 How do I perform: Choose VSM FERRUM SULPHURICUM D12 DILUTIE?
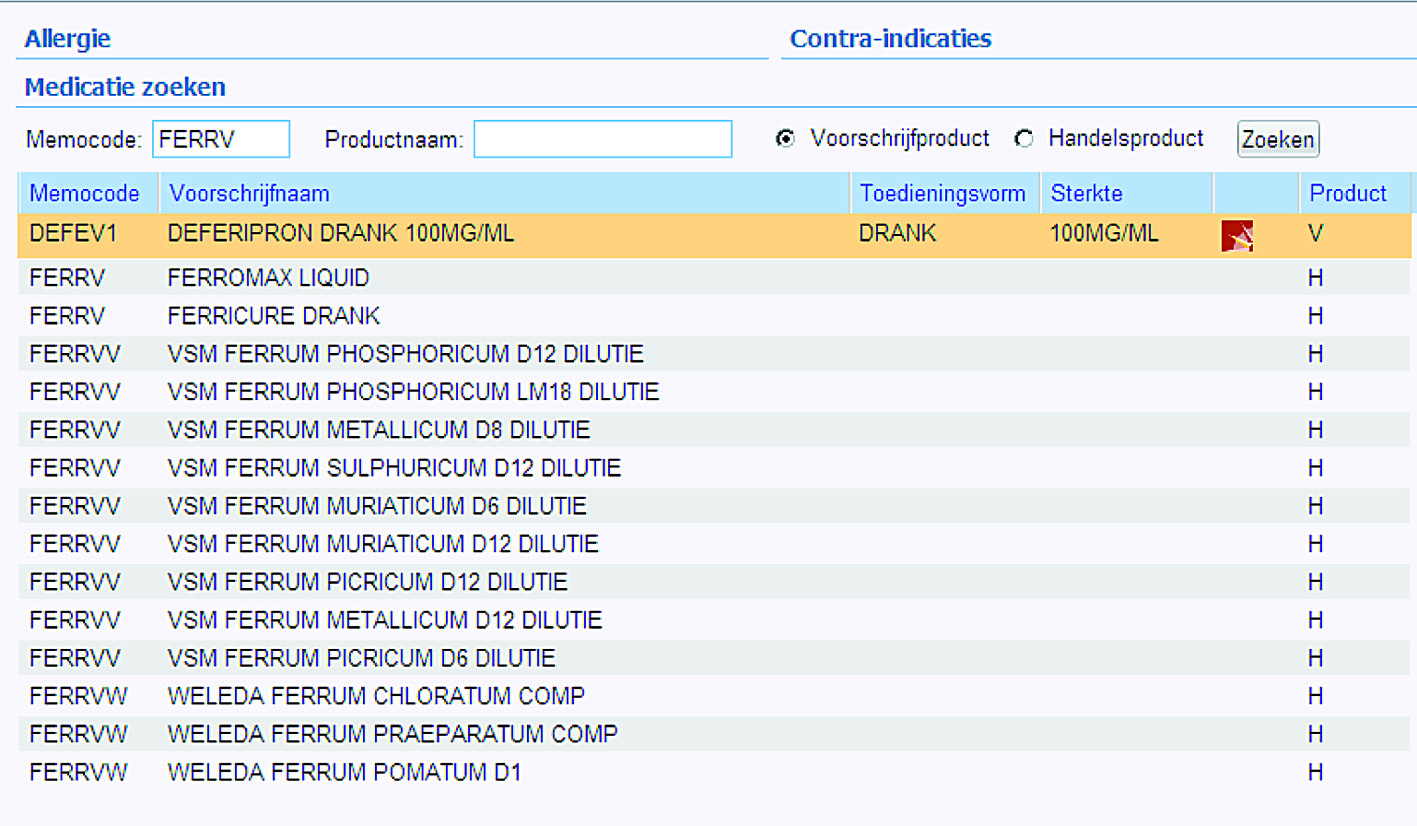394,468
